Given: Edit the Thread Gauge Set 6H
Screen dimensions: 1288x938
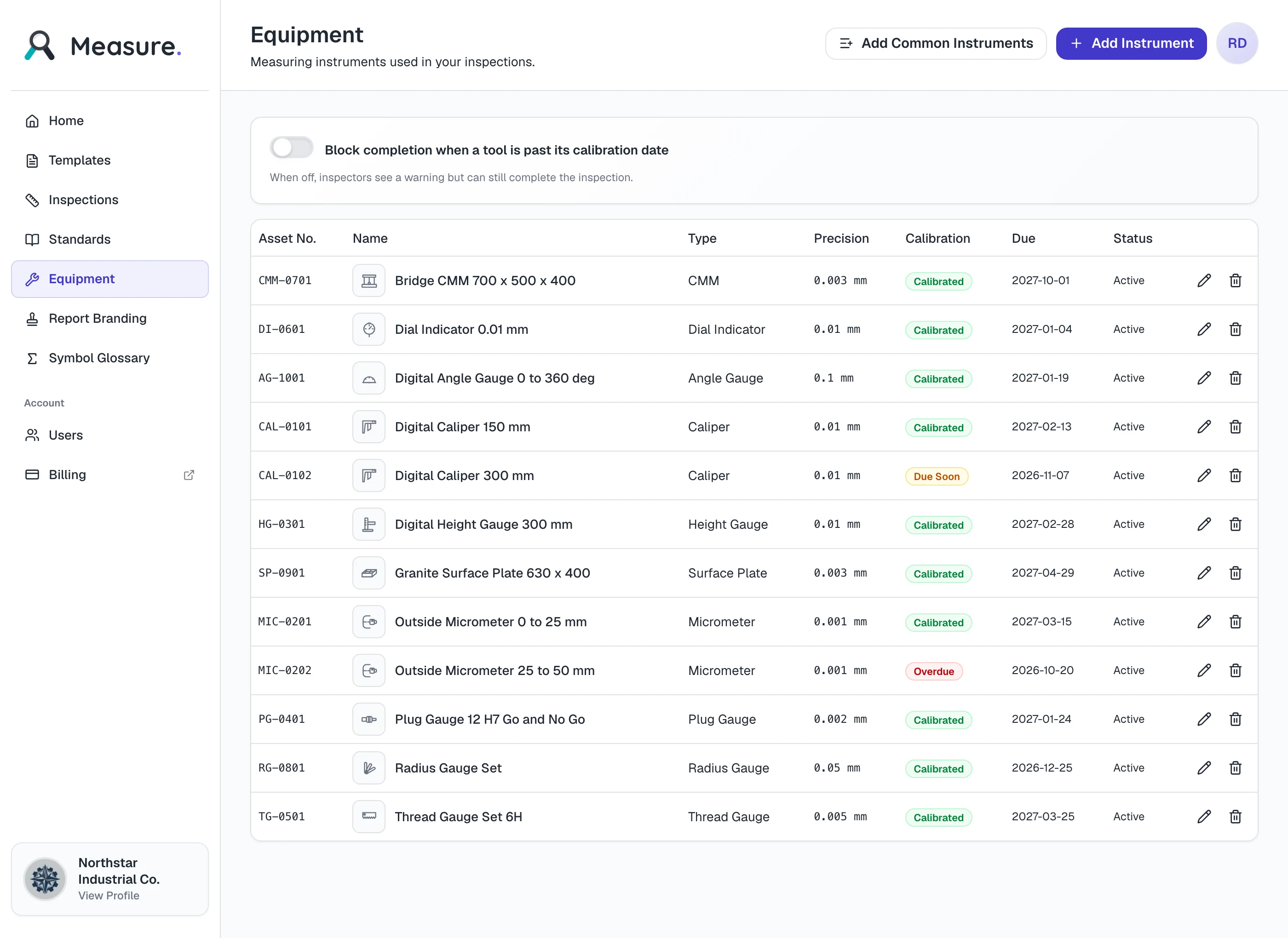Looking at the screenshot, I should pyautogui.click(x=1204, y=817).
